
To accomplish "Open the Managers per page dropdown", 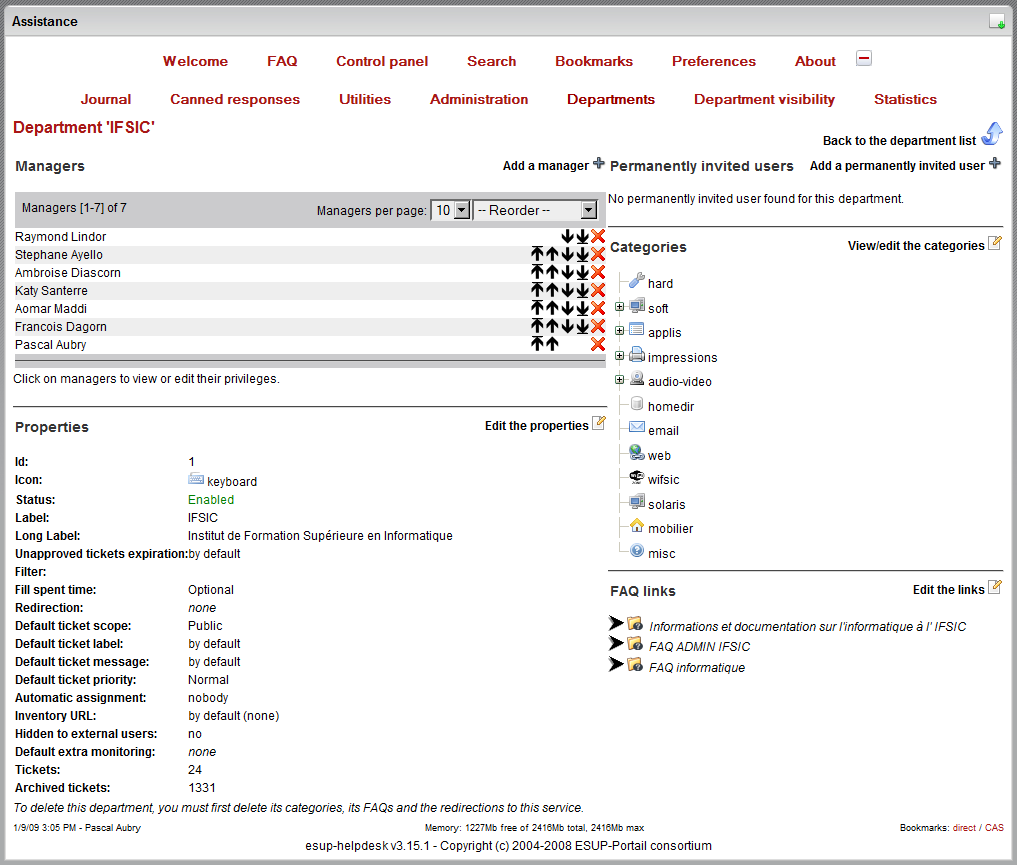I will (450, 210).
